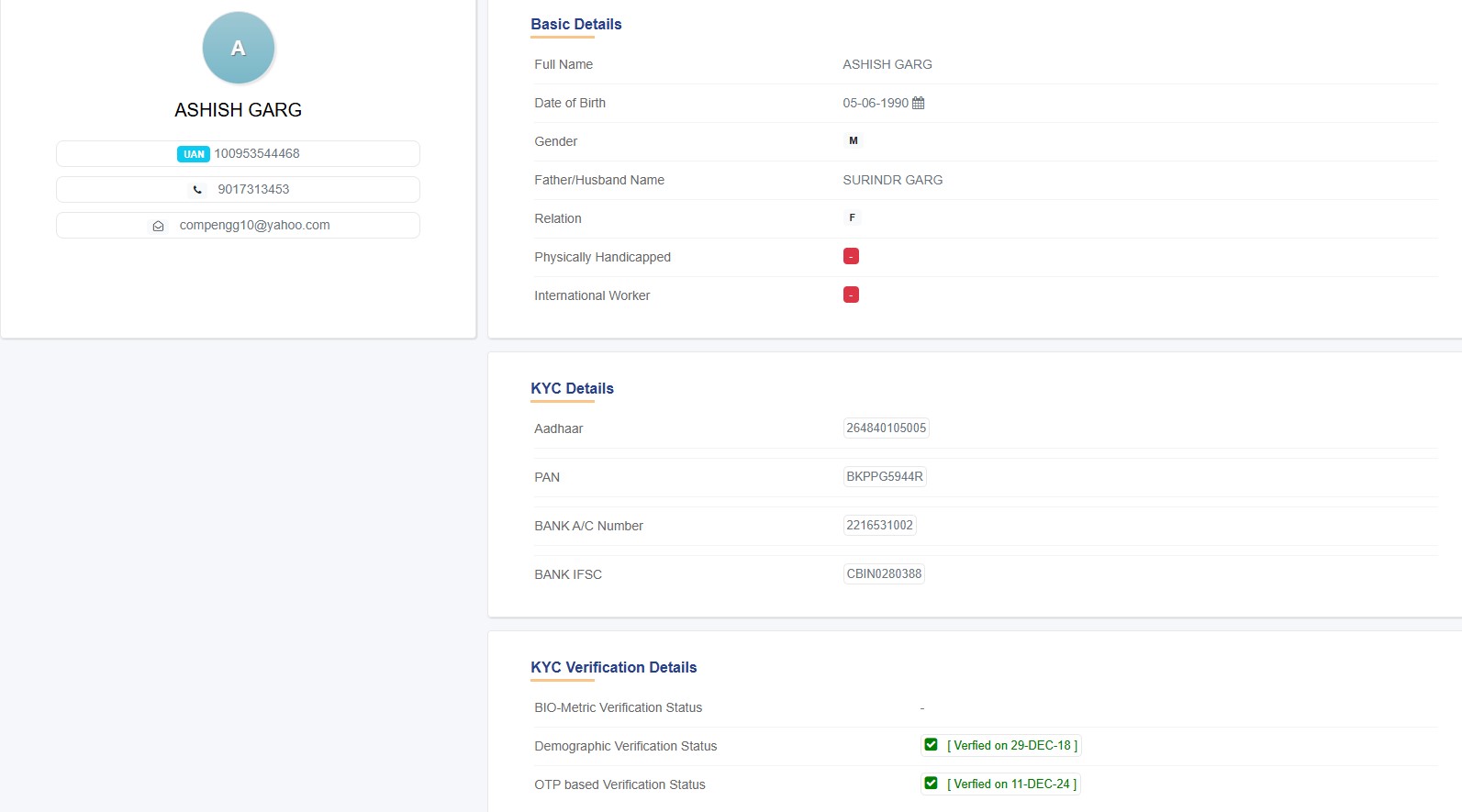1462x812 pixels.
Task: Click the Verified on 29-DEC-18 label
Action: point(1011,746)
